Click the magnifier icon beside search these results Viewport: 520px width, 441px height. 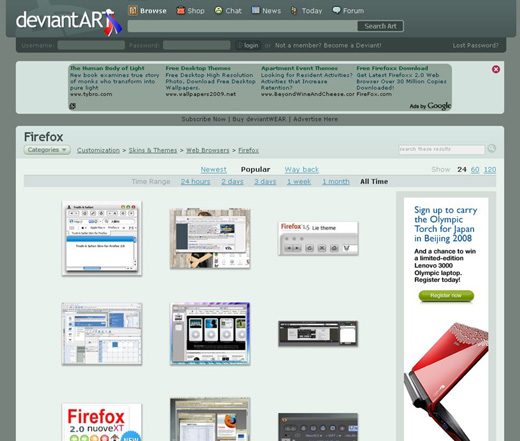coord(491,148)
